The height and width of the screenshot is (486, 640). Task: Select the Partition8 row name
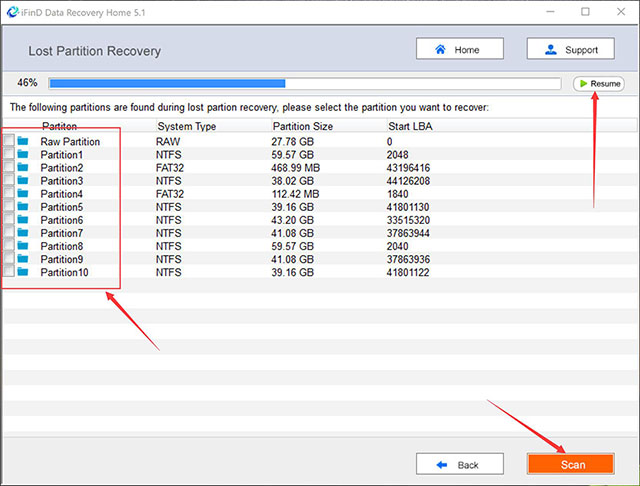61,246
